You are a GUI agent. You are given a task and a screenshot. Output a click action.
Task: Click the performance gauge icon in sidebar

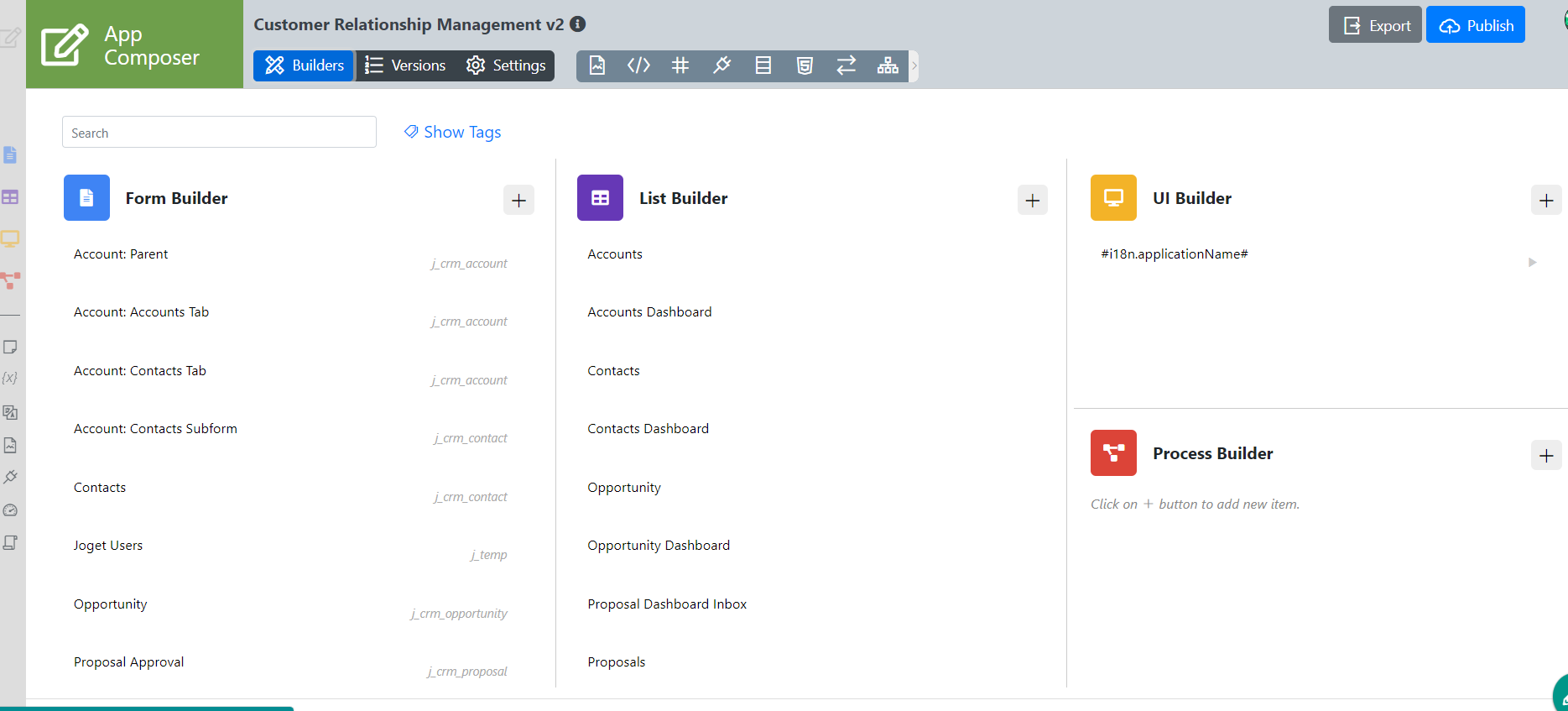tap(10, 510)
